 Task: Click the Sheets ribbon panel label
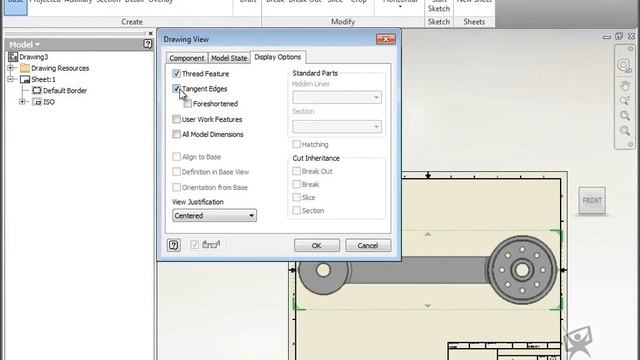point(474,22)
